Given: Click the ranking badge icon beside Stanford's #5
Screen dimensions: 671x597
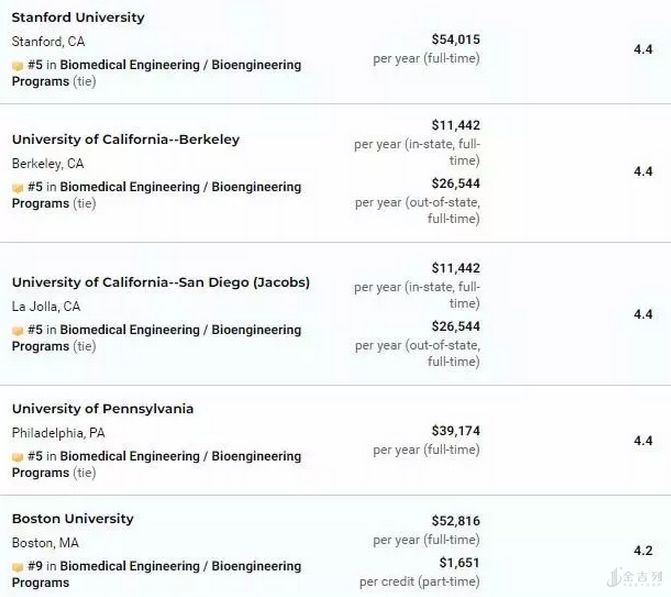Looking at the screenshot, I should [17, 65].
